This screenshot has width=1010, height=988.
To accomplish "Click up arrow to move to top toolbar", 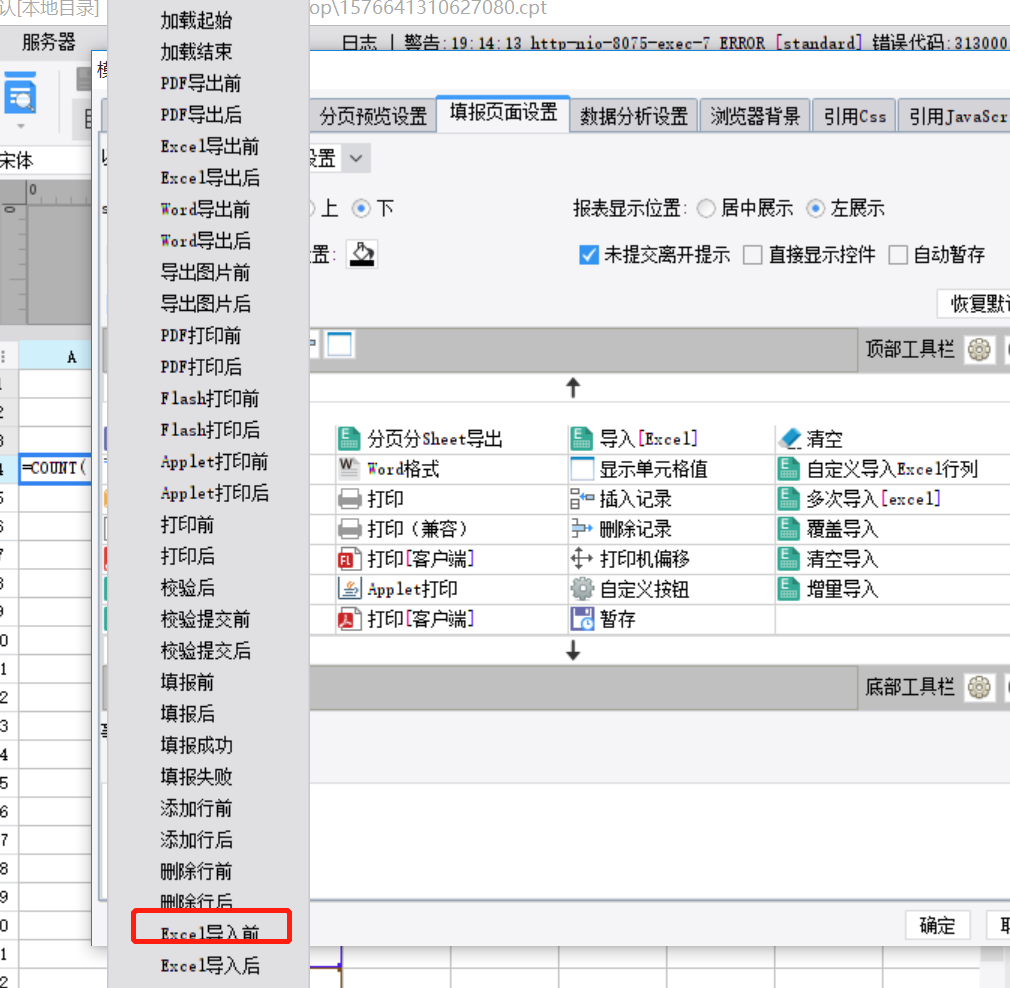I will [573, 388].
